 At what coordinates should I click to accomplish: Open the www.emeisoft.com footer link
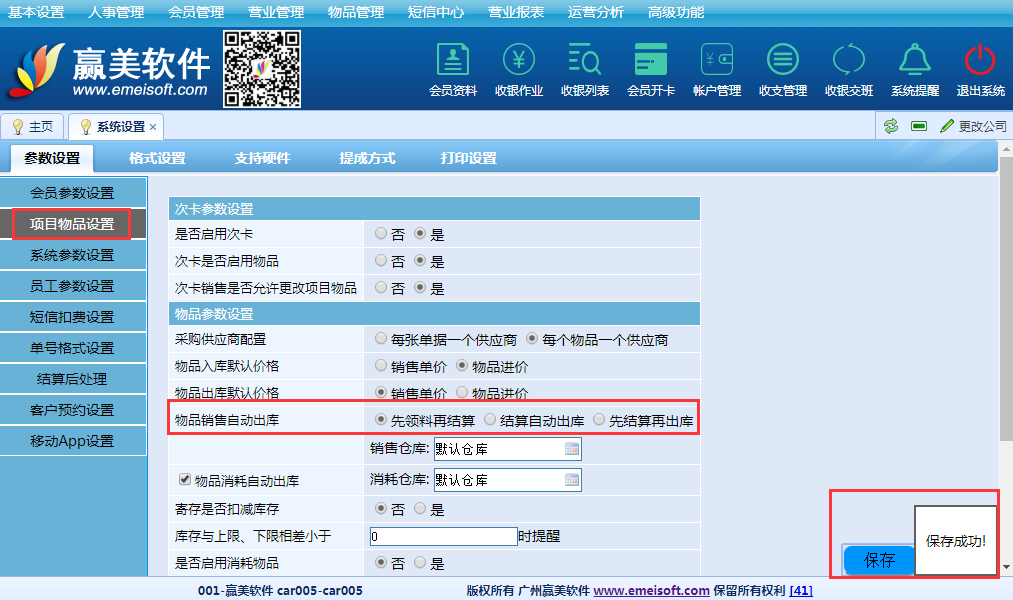pos(651,591)
